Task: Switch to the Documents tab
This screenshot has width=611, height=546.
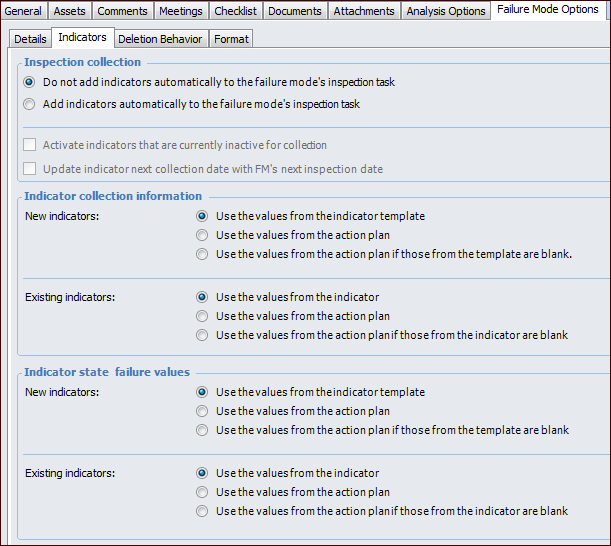Action: click(x=296, y=11)
